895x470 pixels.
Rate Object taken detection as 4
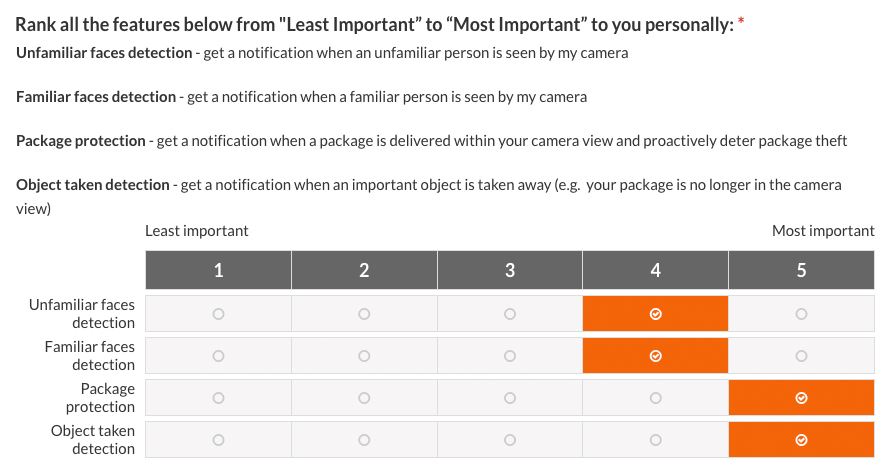tap(655, 440)
